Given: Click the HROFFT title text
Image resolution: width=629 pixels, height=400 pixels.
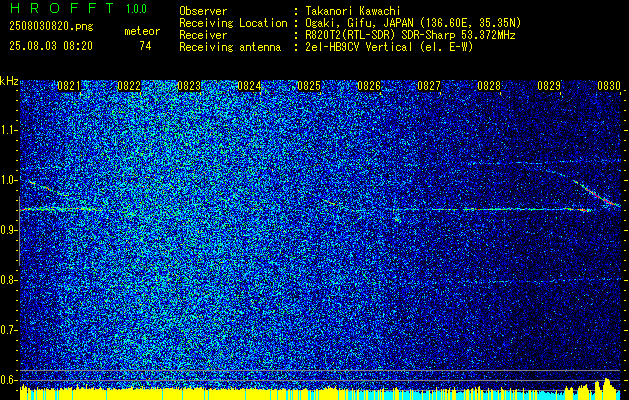Looking at the screenshot, I should pyautogui.click(x=62, y=8).
